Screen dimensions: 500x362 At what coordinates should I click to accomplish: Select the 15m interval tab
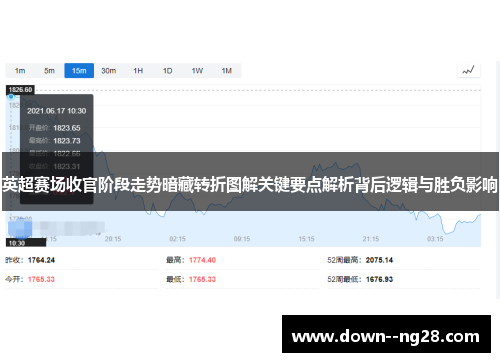coord(79,71)
